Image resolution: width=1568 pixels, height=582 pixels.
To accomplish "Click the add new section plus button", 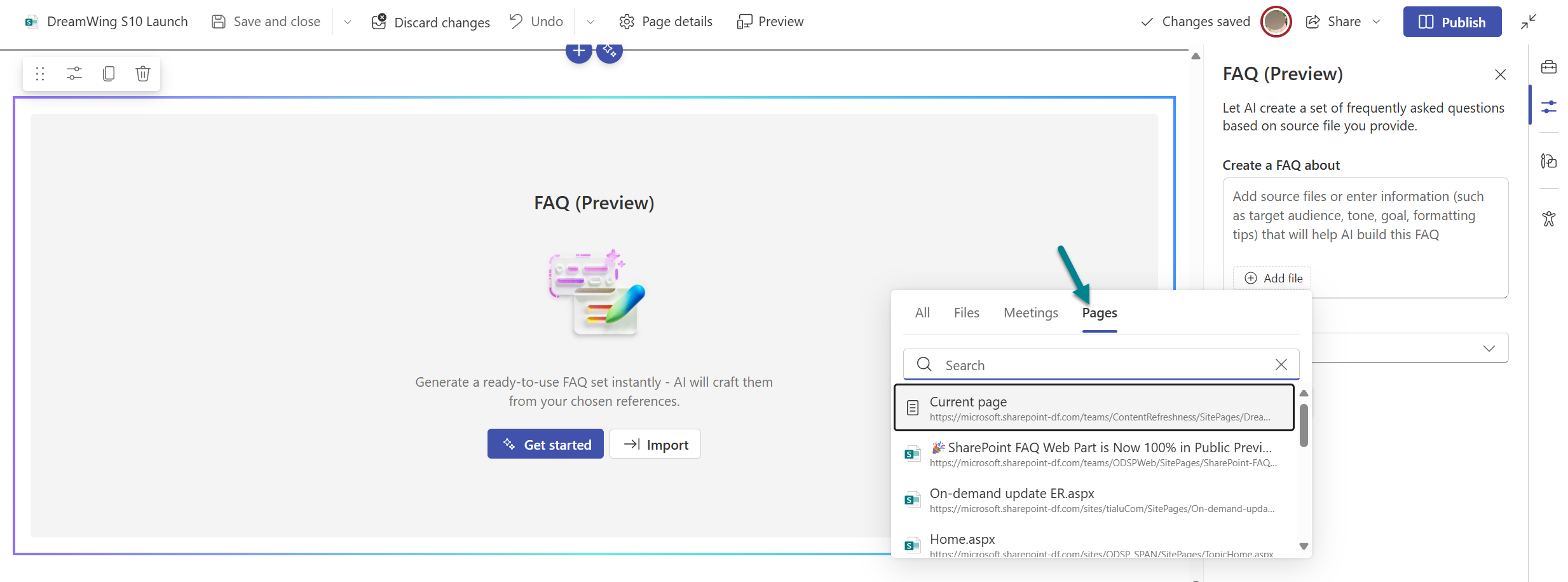I will tap(578, 51).
